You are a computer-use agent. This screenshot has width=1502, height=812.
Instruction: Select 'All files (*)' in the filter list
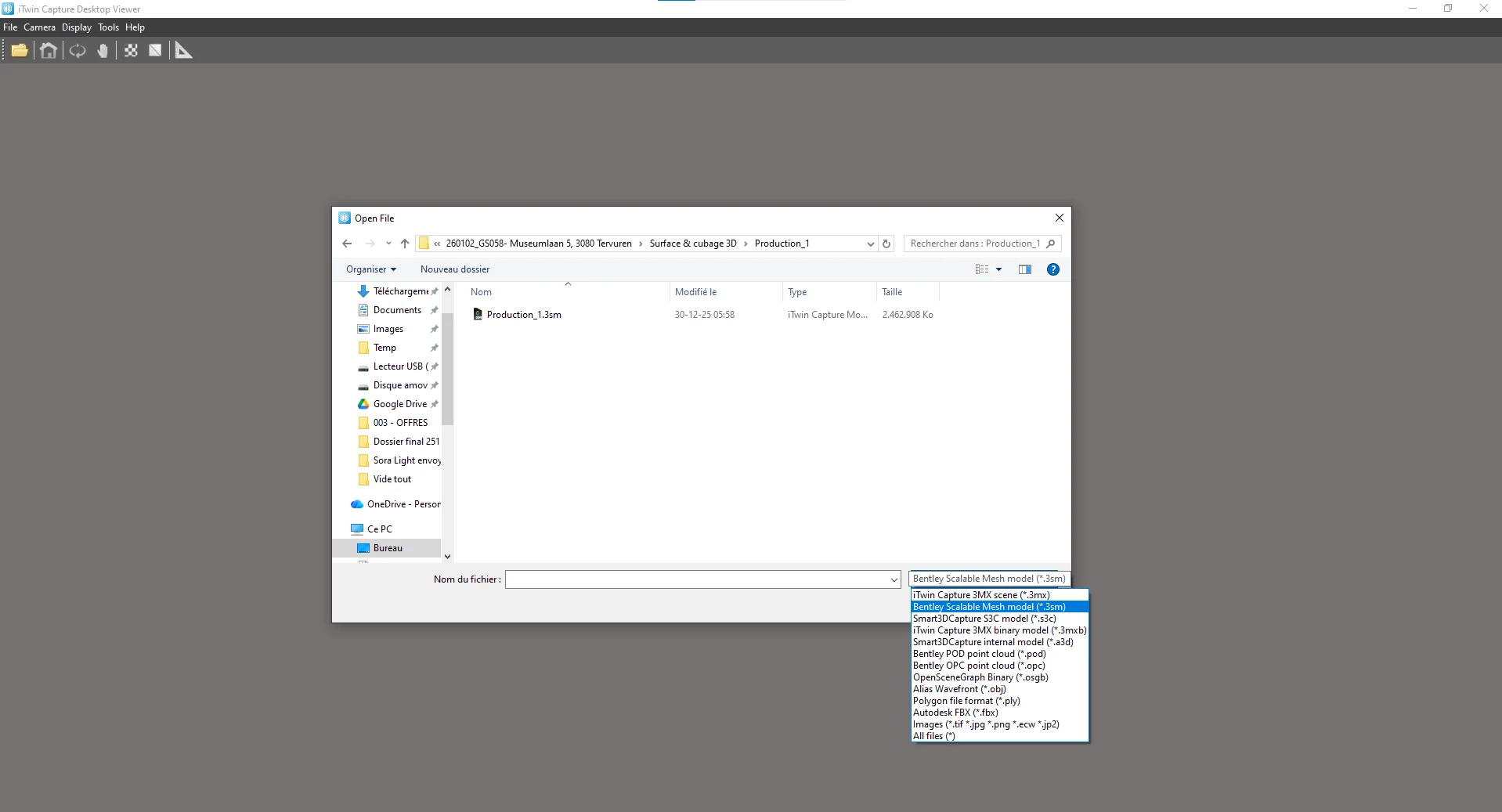pyautogui.click(x=933, y=736)
